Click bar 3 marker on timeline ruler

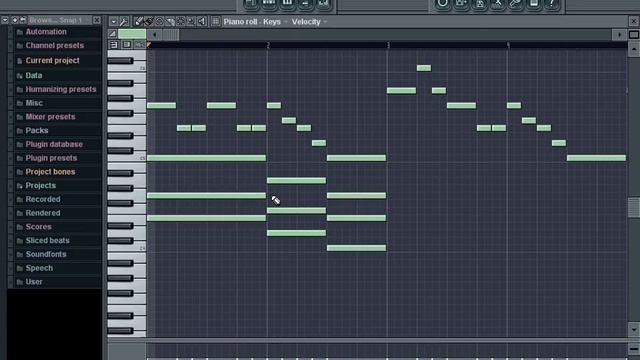388,45
